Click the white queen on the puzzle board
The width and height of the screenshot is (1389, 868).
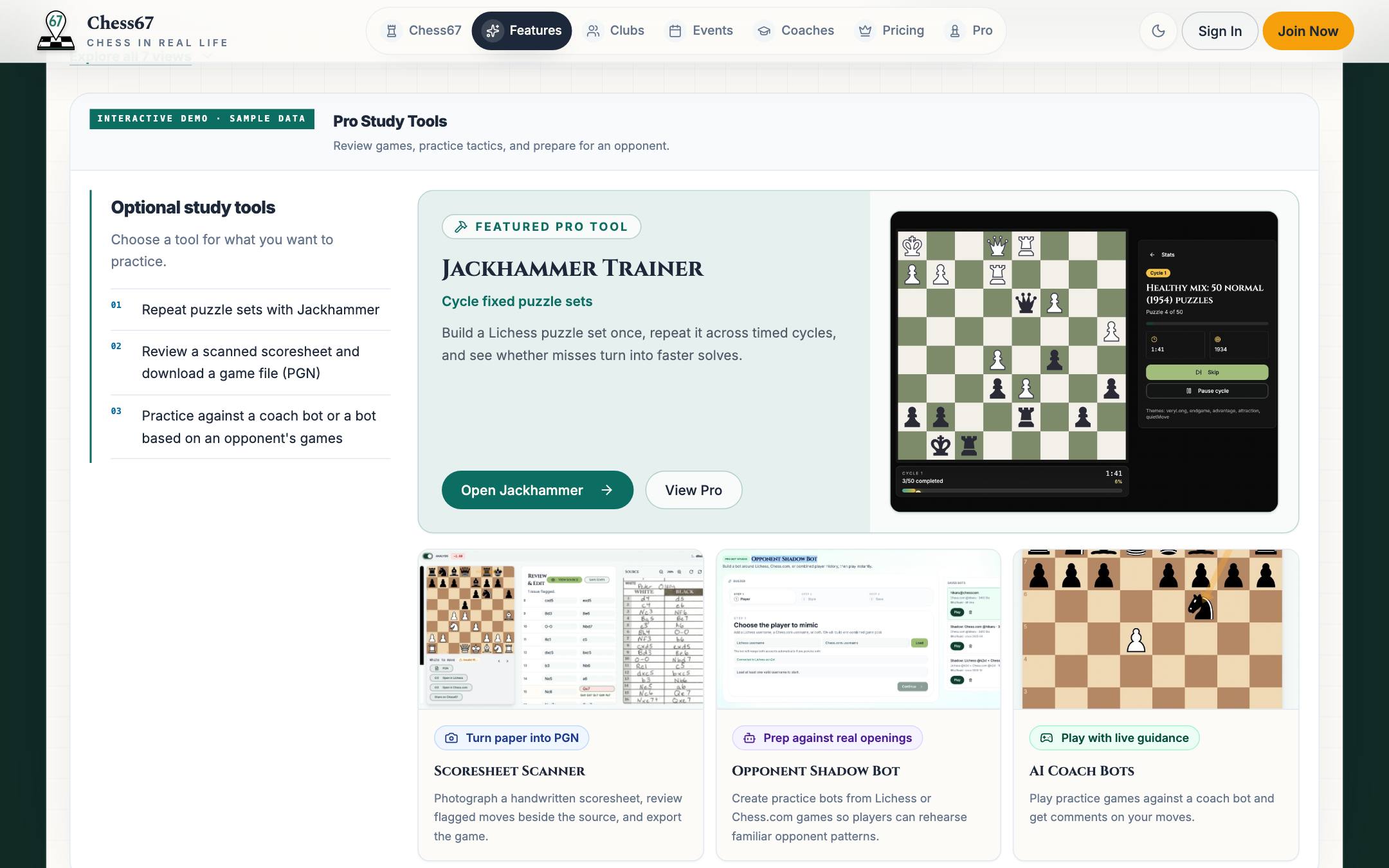pyautogui.click(x=997, y=246)
